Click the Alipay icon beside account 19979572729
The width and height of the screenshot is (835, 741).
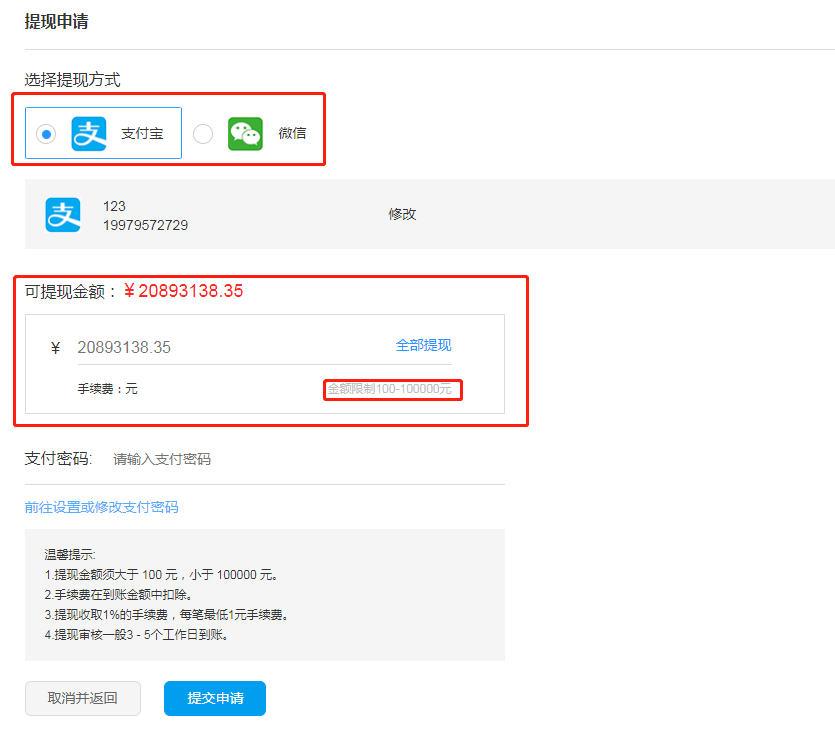(x=63, y=213)
